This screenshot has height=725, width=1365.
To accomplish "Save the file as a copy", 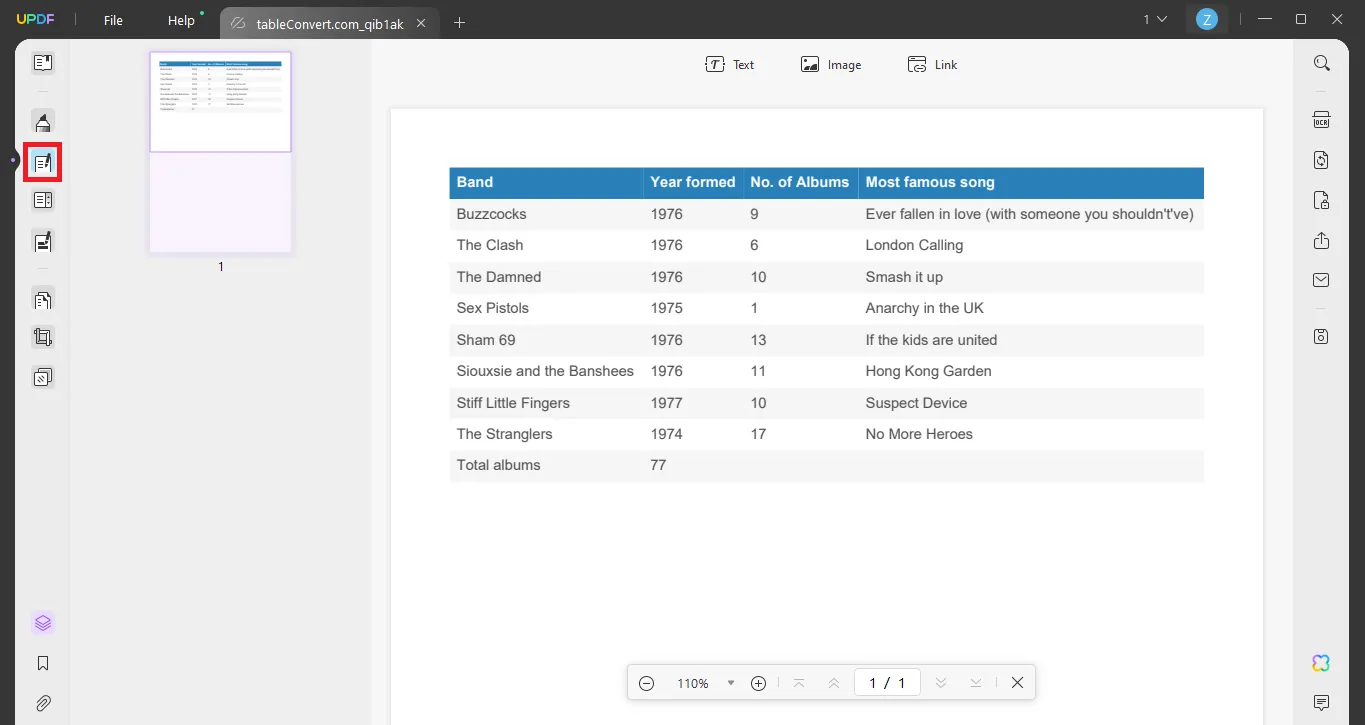I will click(x=1321, y=337).
